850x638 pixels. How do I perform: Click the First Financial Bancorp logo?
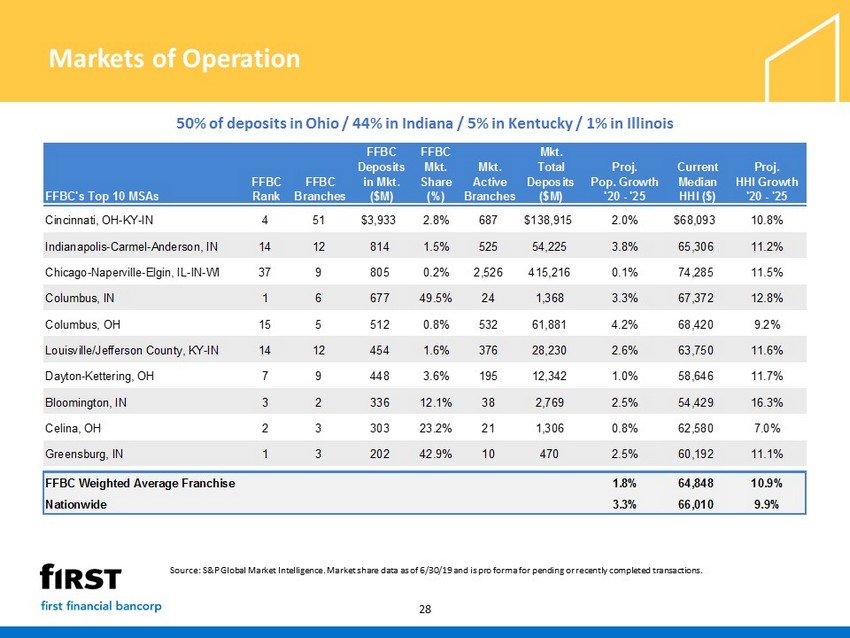point(101,588)
